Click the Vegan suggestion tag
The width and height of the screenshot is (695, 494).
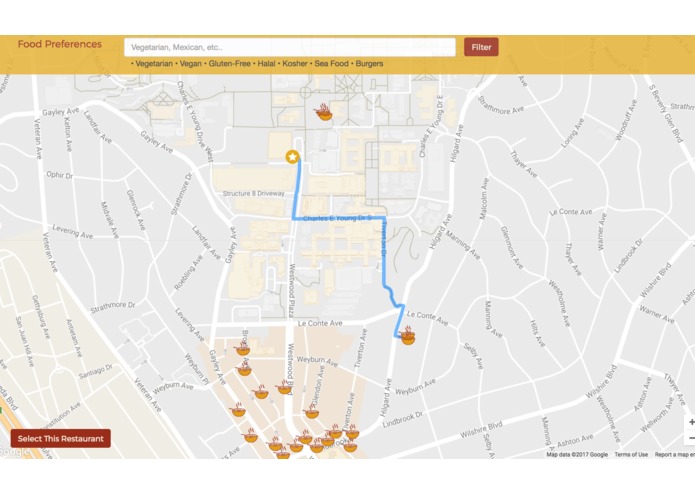pos(191,64)
